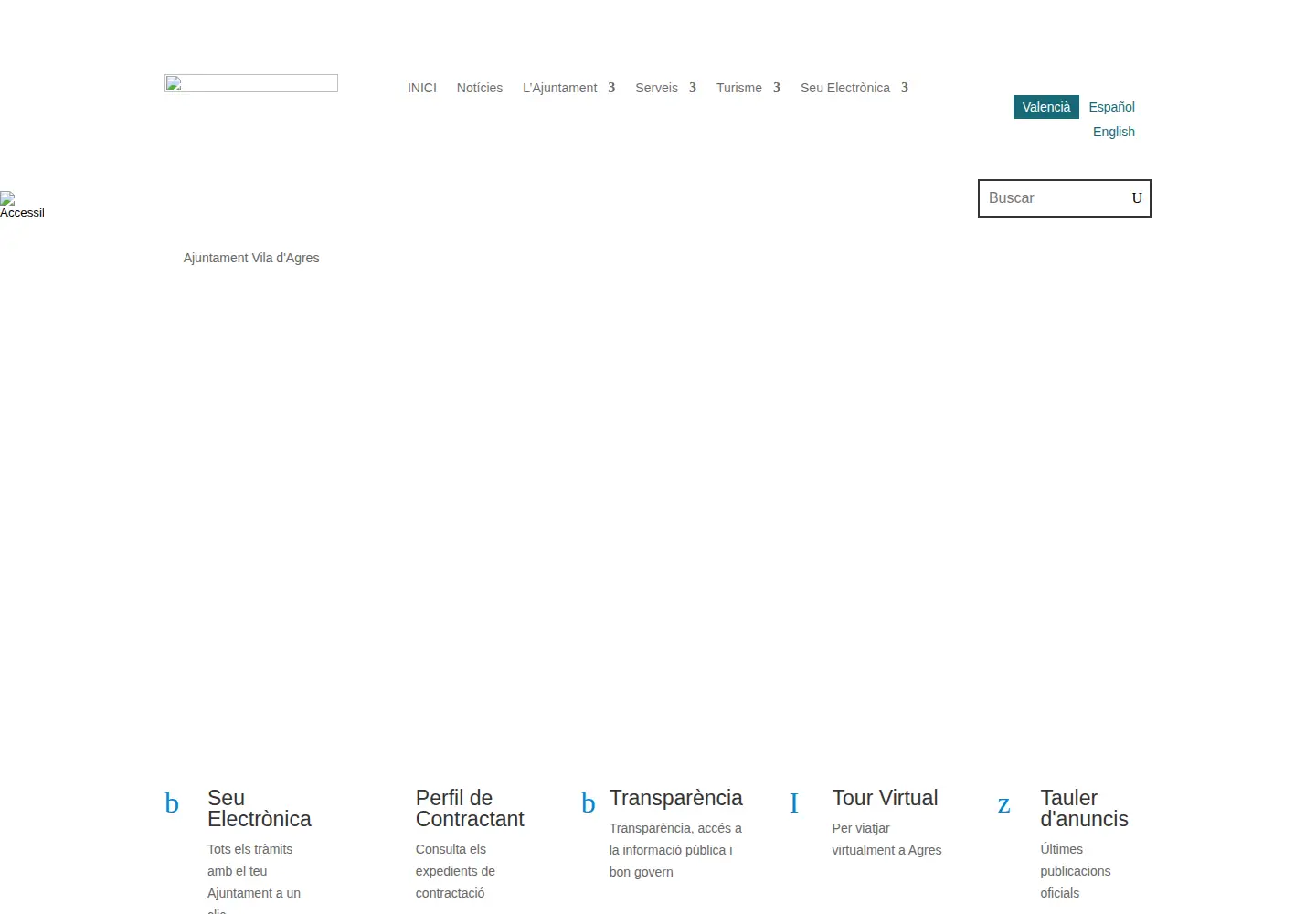The image size is (1316, 914).
Task: Expand the L'Ajuntament submenu arrow
Action: click(611, 88)
